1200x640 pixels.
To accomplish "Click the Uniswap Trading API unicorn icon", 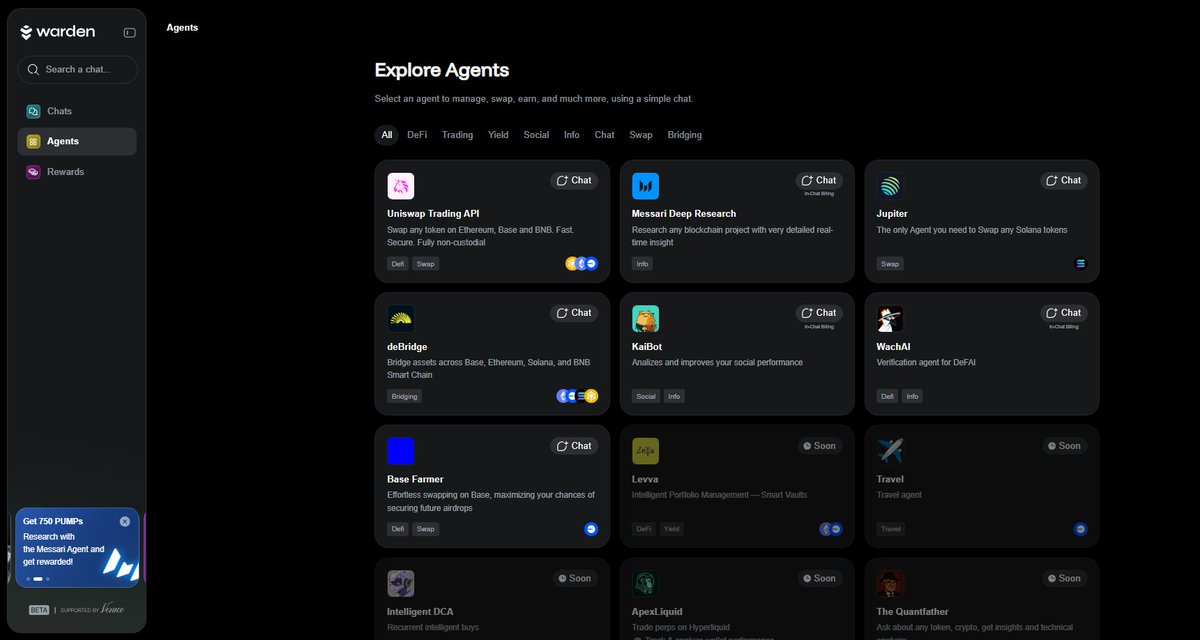I will coord(401,186).
